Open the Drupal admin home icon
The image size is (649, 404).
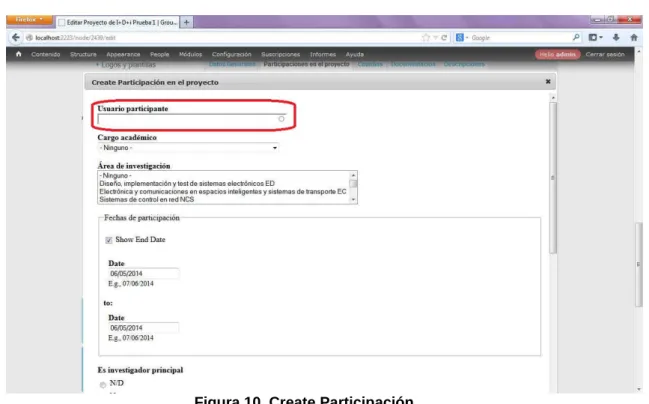point(18,54)
